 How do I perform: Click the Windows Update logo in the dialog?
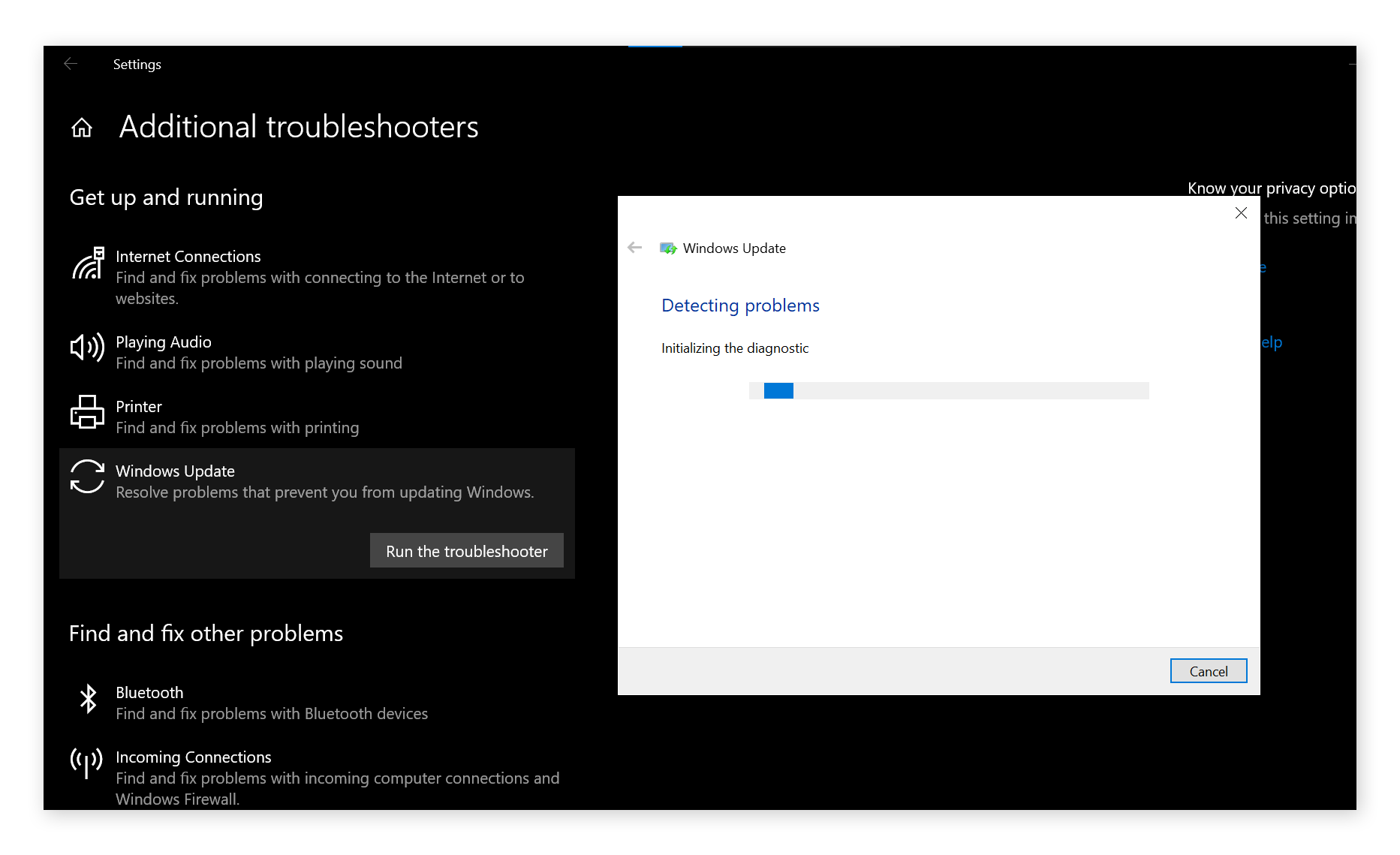(668, 248)
